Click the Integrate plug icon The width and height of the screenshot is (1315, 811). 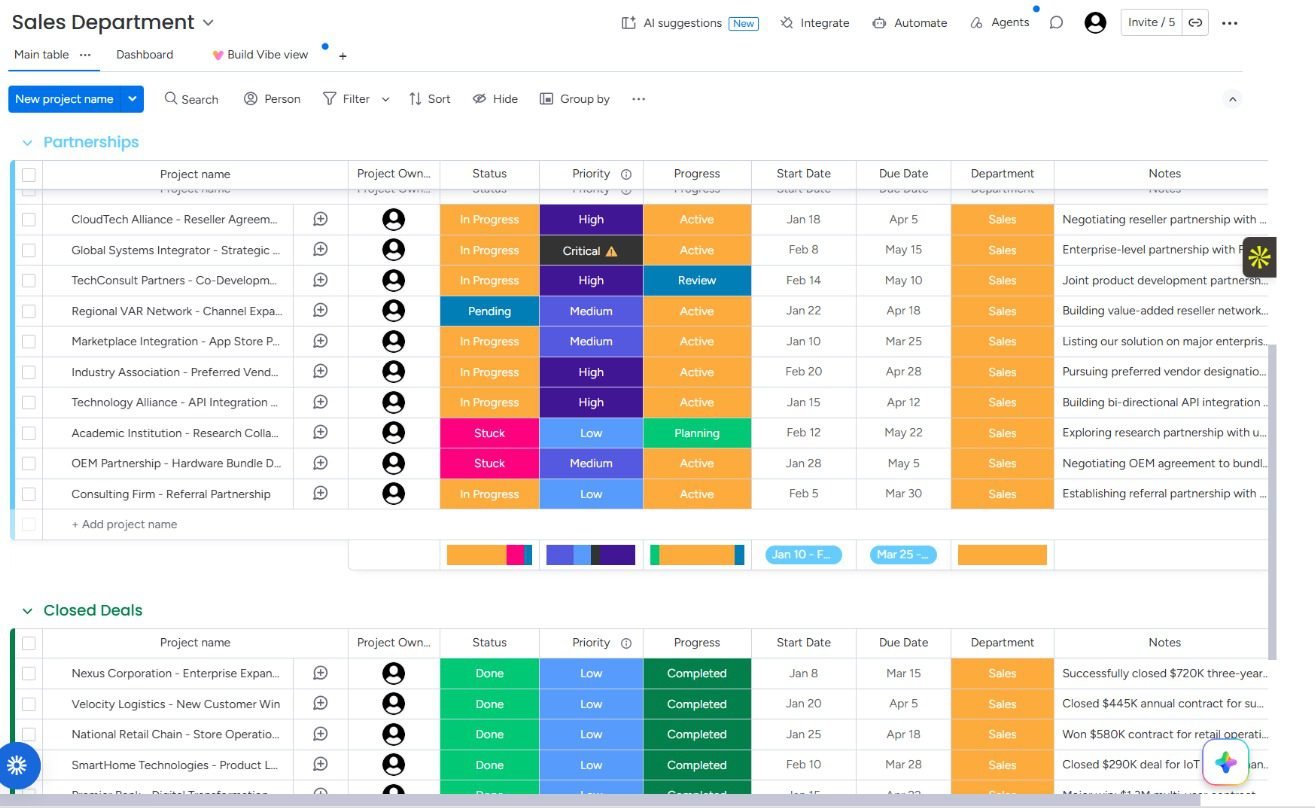point(787,23)
